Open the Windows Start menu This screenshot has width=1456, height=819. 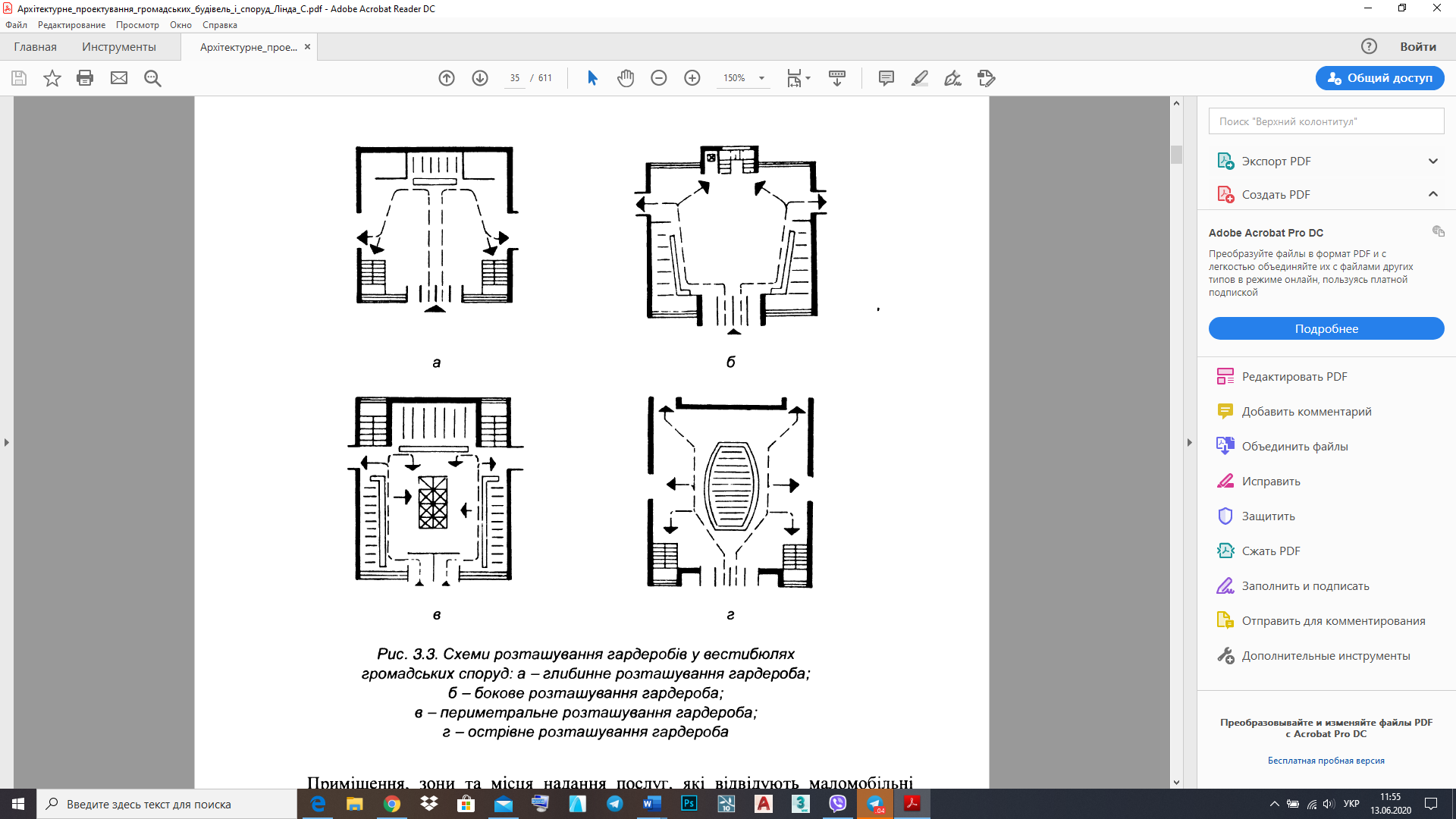[x=18, y=804]
